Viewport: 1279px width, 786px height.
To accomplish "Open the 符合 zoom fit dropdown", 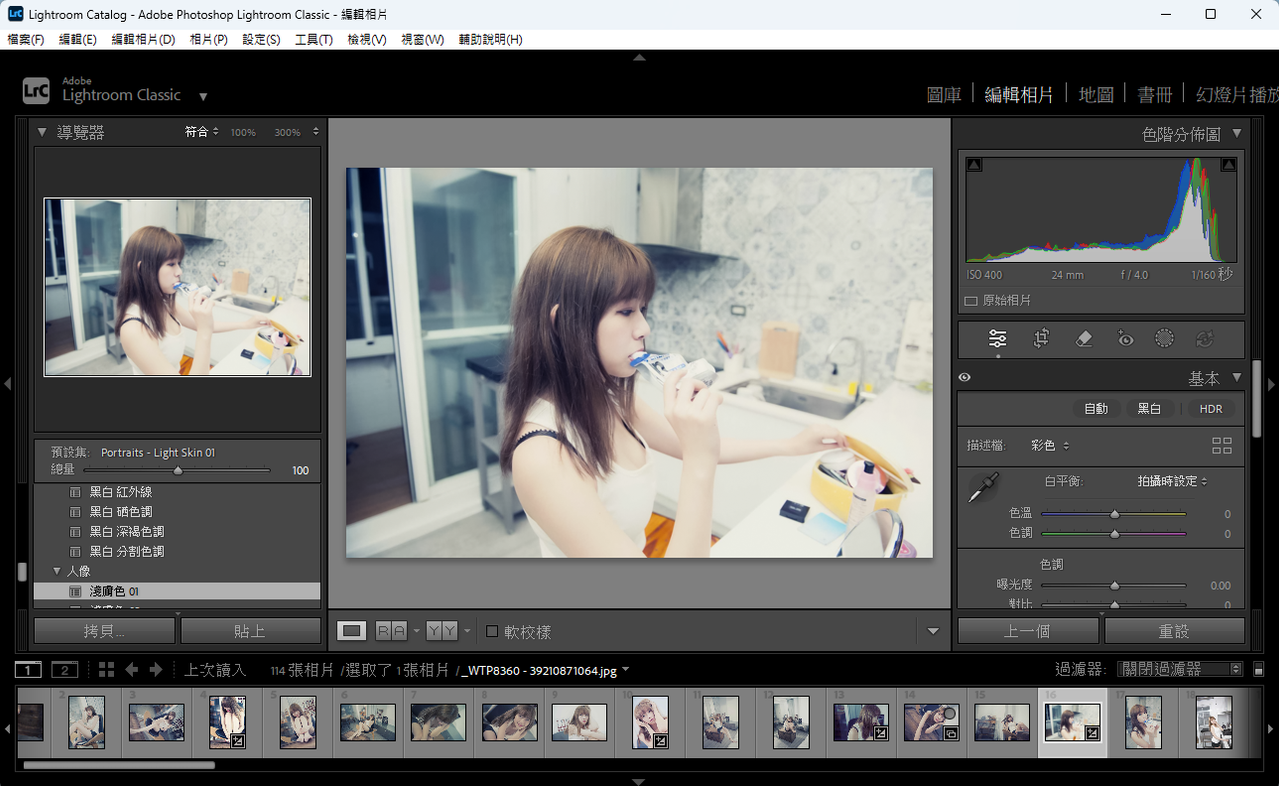I will pos(201,132).
